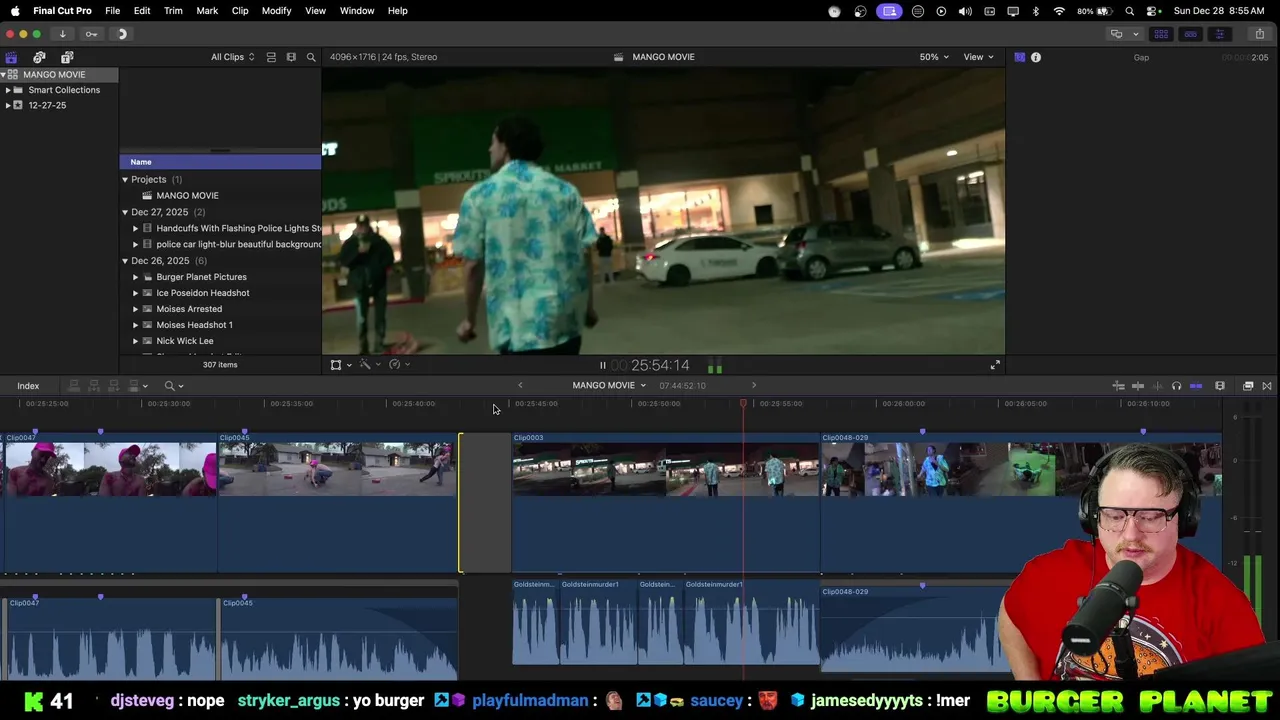Open the browser search magnifier

pos(311,57)
